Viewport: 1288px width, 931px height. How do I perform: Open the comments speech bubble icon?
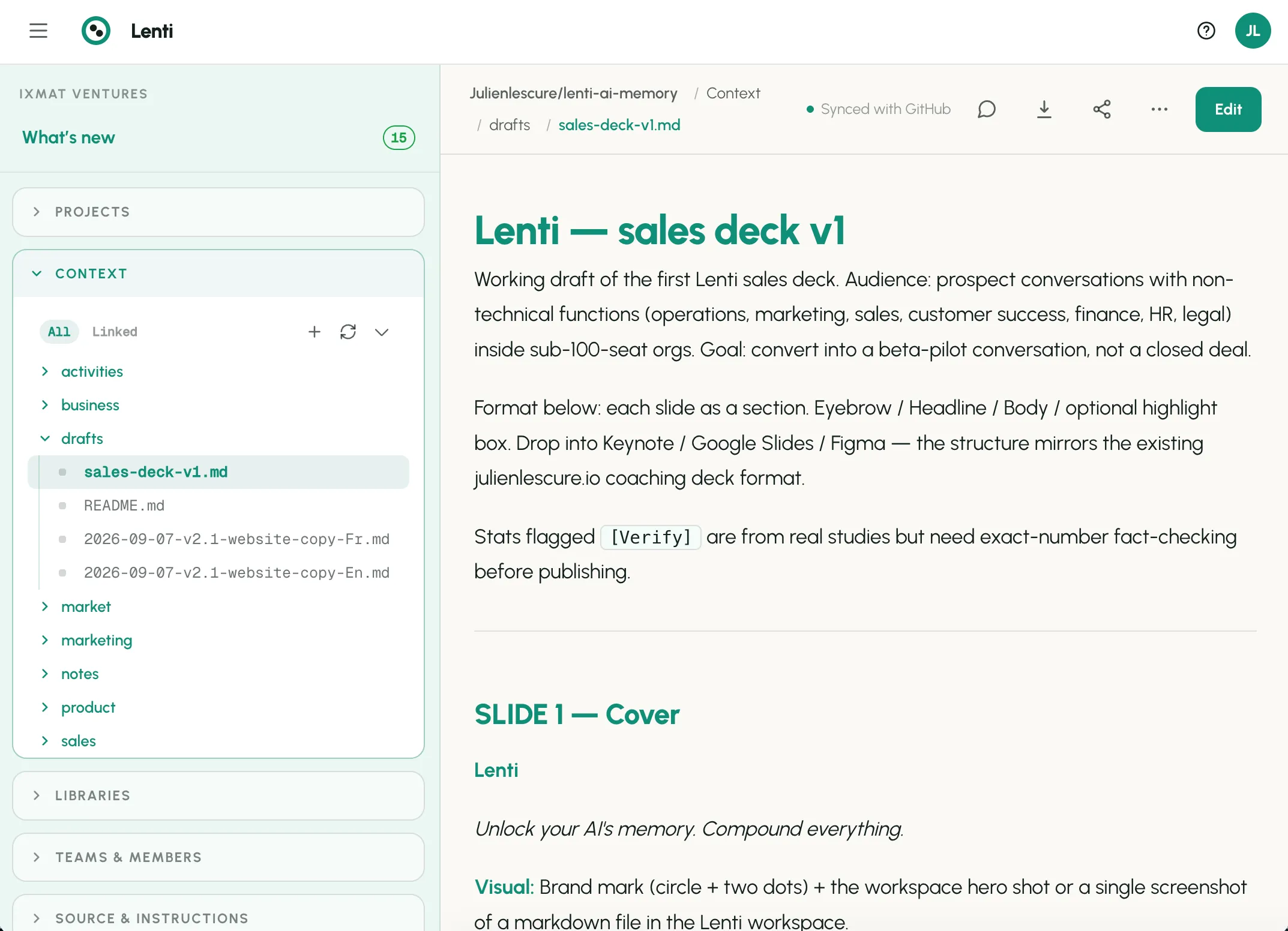coord(987,109)
